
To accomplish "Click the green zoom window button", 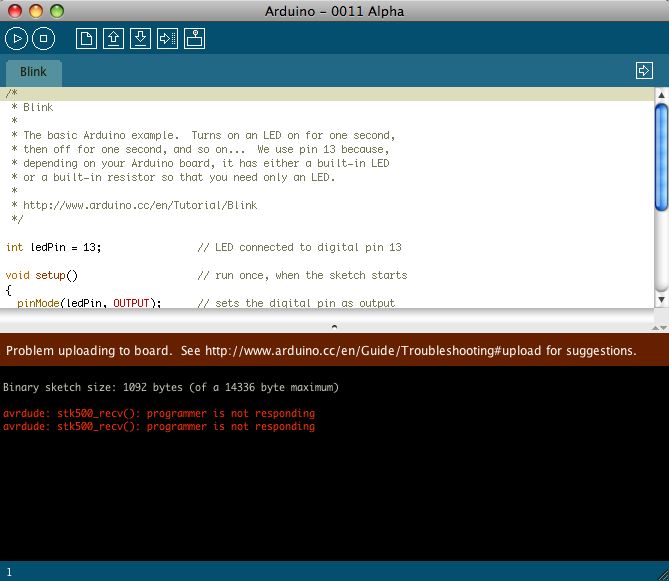I will [x=57, y=11].
